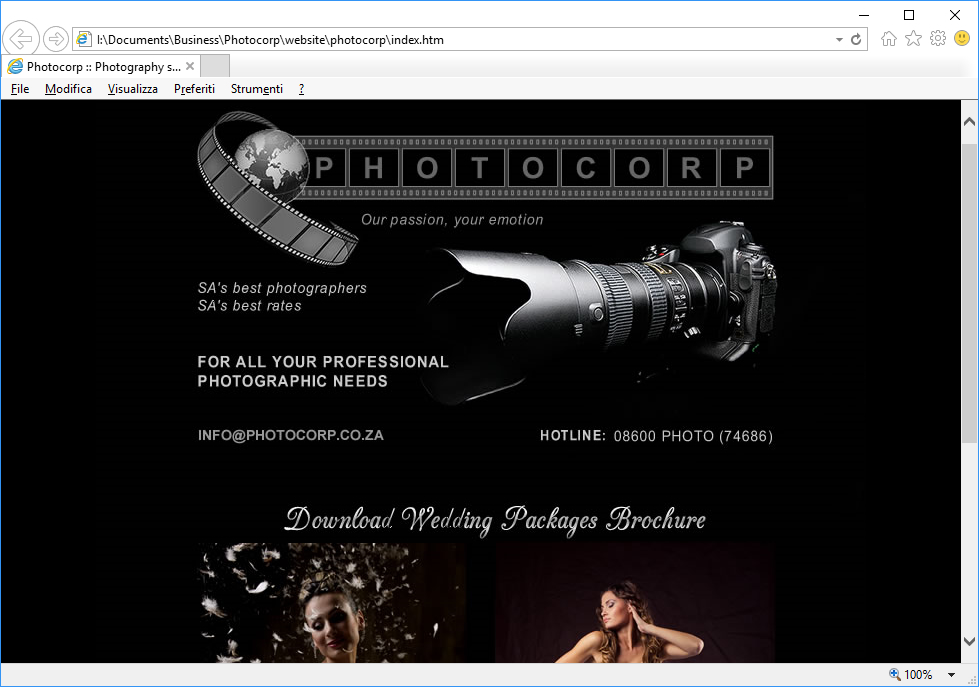The image size is (979, 687).
Task: Open the Strumenti menu
Action: [x=257, y=89]
